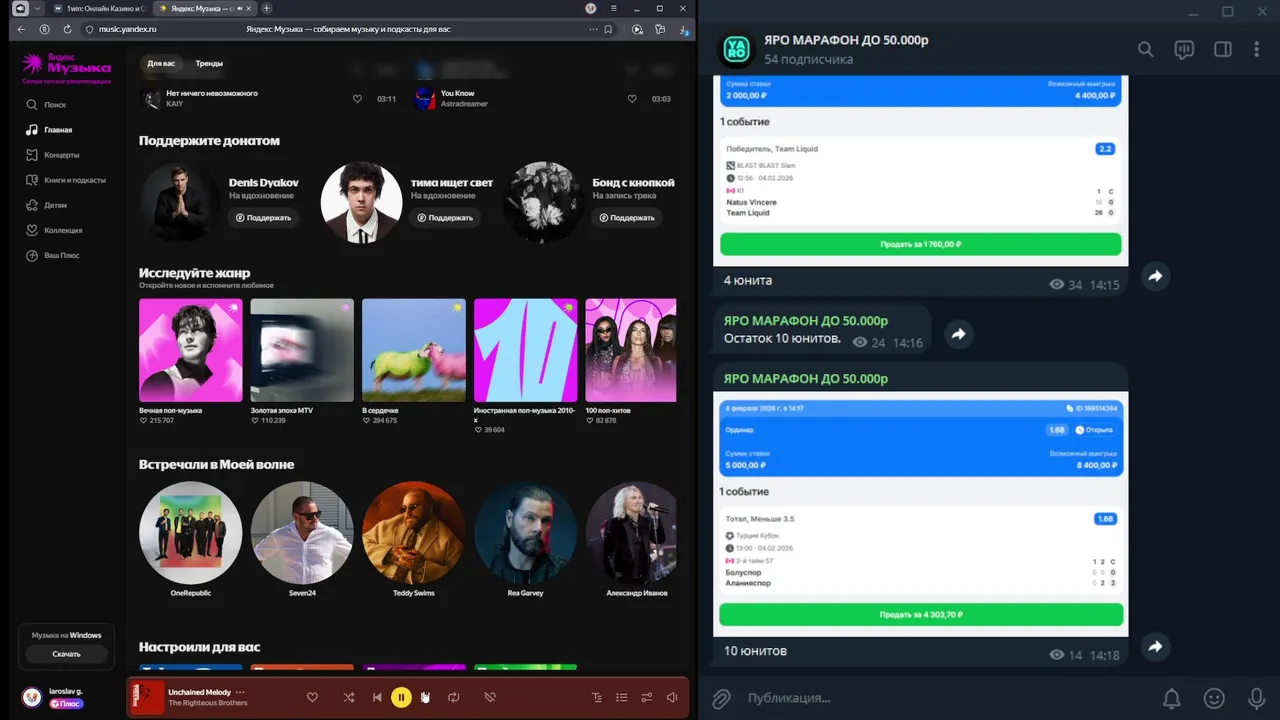The height and width of the screenshot is (720, 1280).
Task: Open Детям section in the sidebar
Action: tap(55, 205)
